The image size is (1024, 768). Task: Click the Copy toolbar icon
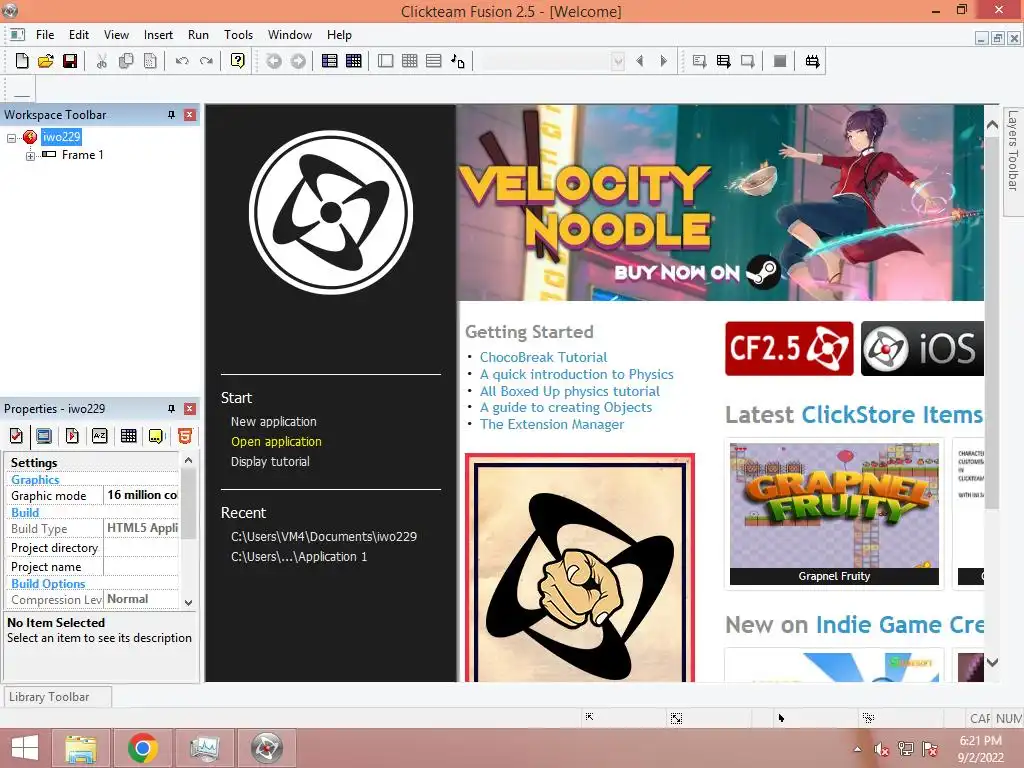tap(126, 61)
